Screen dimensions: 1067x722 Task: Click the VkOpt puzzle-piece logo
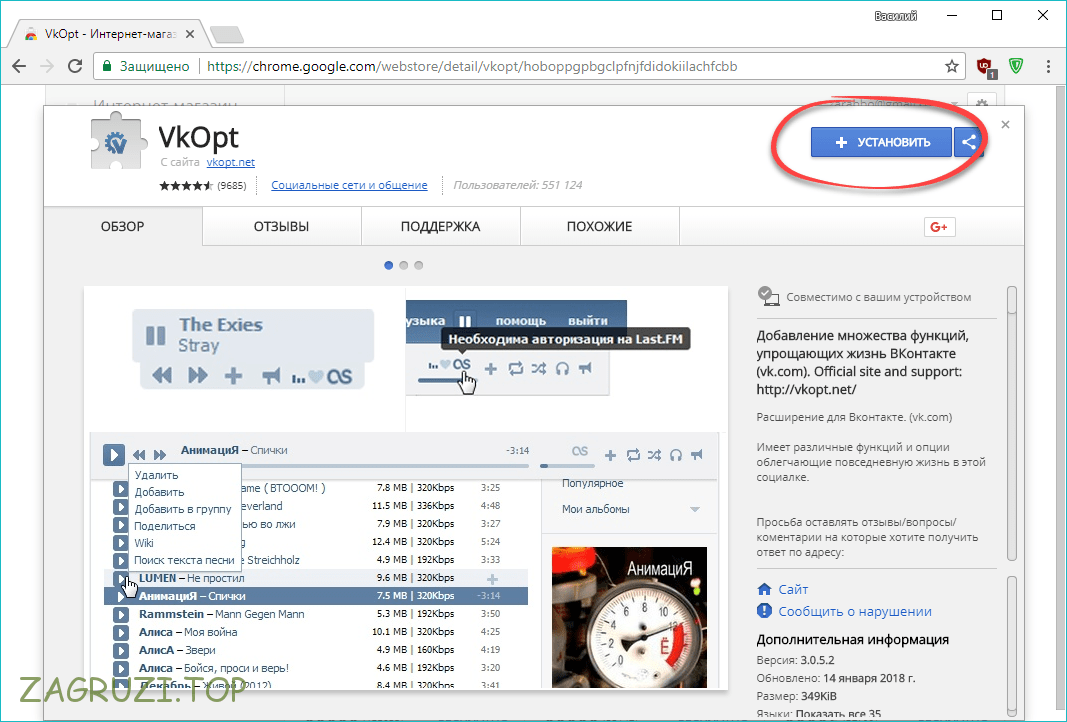click(x=117, y=141)
